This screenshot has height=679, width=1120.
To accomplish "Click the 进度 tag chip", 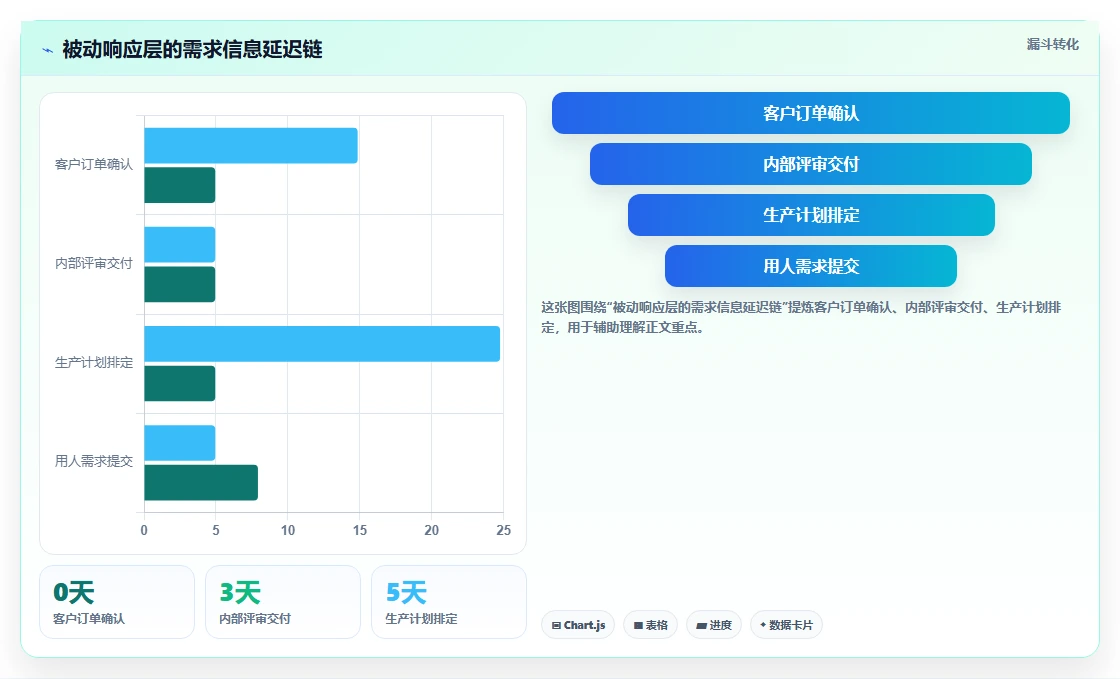I will (x=714, y=625).
